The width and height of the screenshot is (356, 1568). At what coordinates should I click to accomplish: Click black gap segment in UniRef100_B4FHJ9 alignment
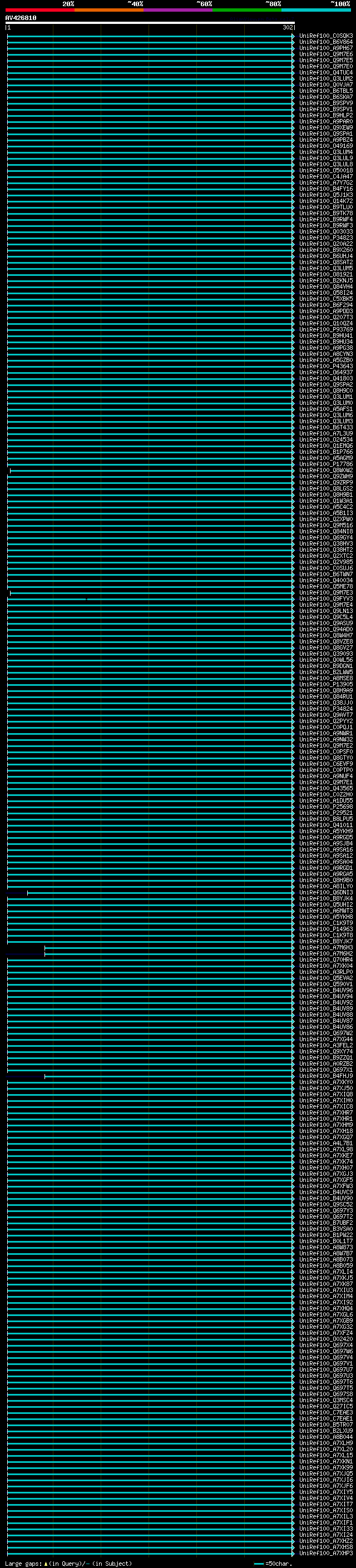coord(26,1077)
